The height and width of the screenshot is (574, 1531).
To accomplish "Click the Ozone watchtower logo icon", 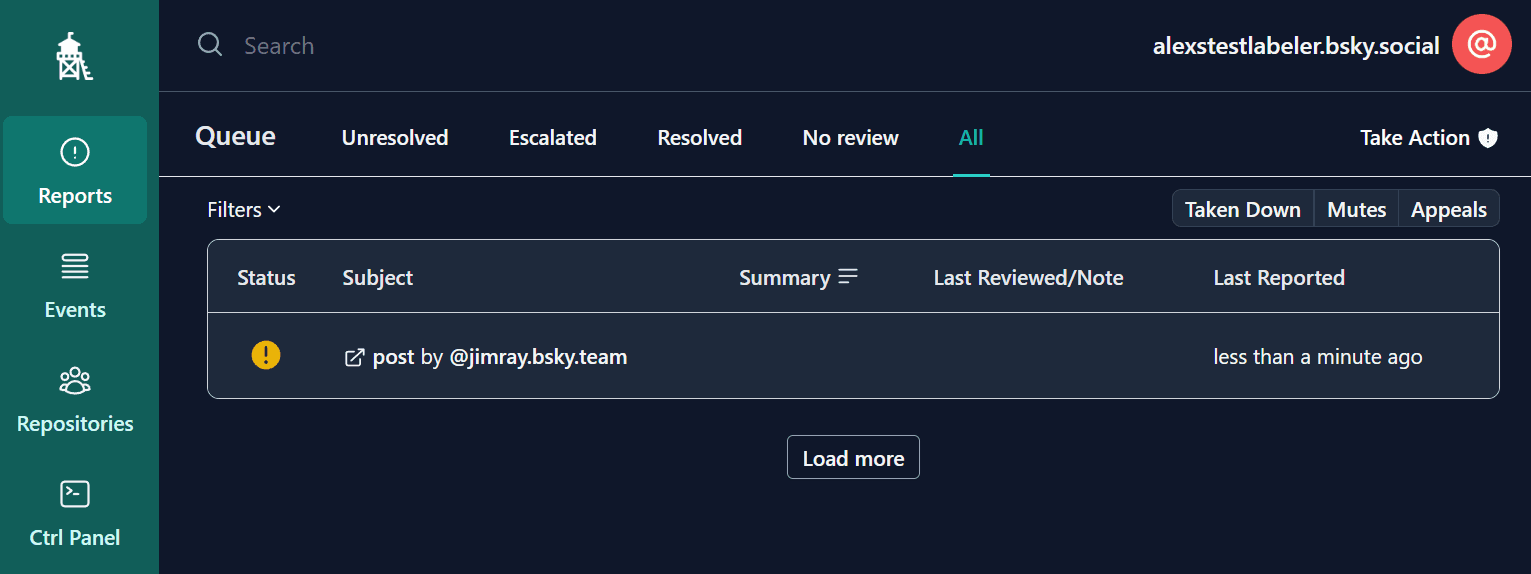I will (x=75, y=56).
